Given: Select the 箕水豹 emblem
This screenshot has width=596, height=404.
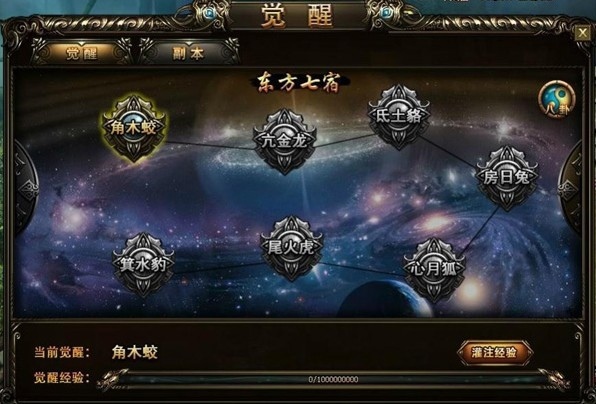Looking at the screenshot, I should coord(143,265).
